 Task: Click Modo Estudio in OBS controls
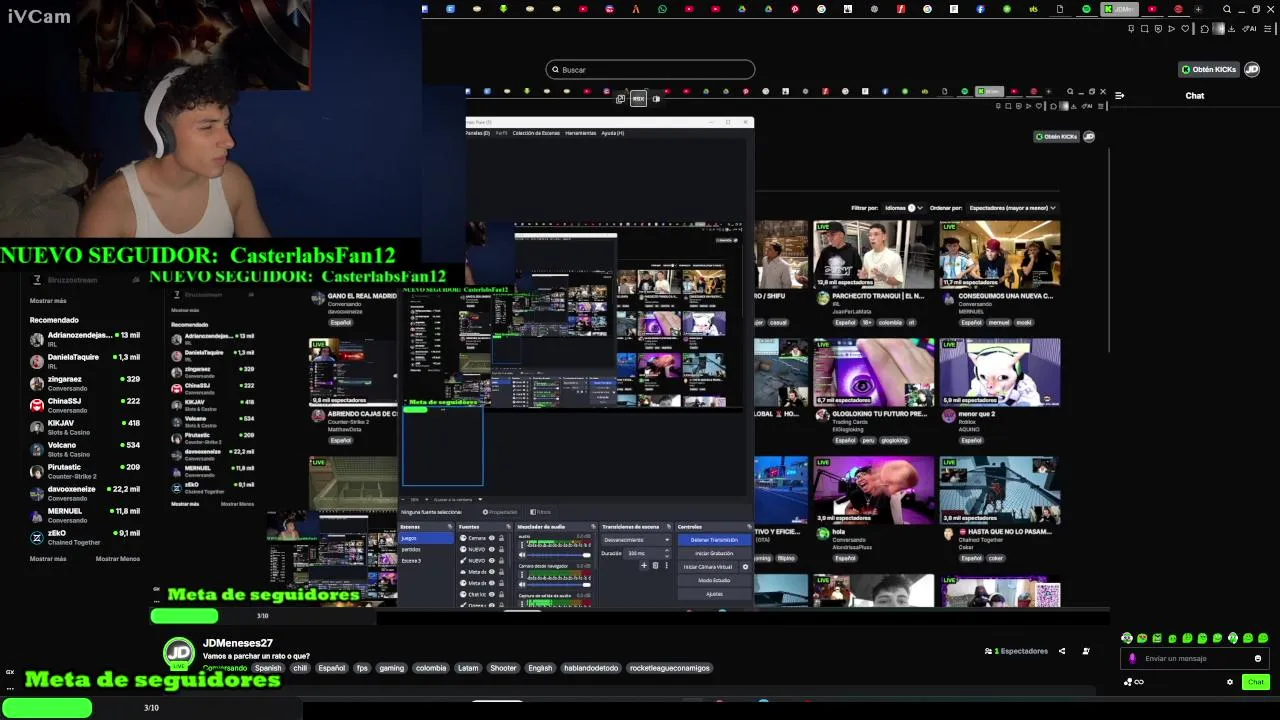[714, 580]
